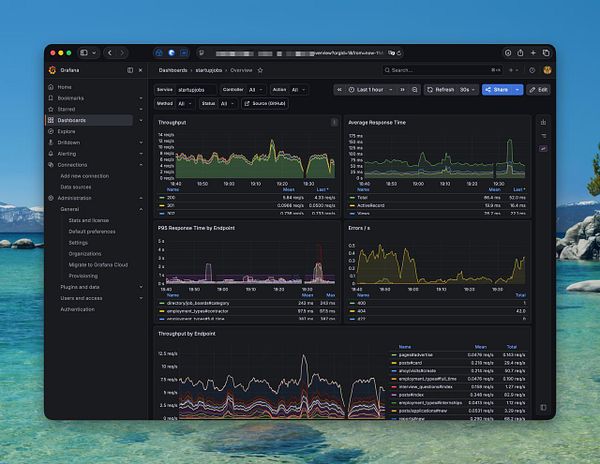Open the Throughput panel menu
The width and height of the screenshot is (600, 464).
coord(334,122)
